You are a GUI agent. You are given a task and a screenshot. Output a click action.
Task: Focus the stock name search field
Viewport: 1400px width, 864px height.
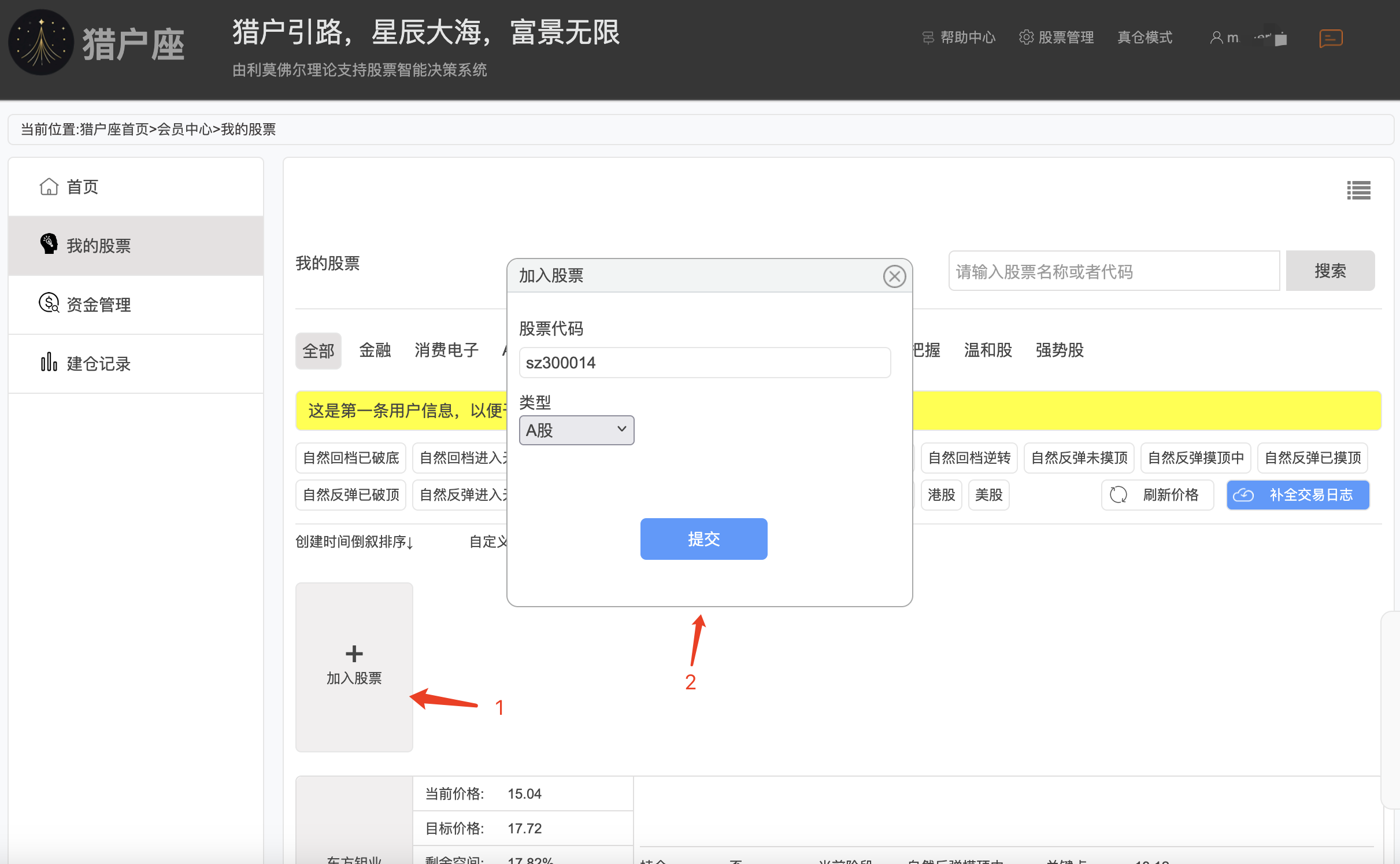1114,271
